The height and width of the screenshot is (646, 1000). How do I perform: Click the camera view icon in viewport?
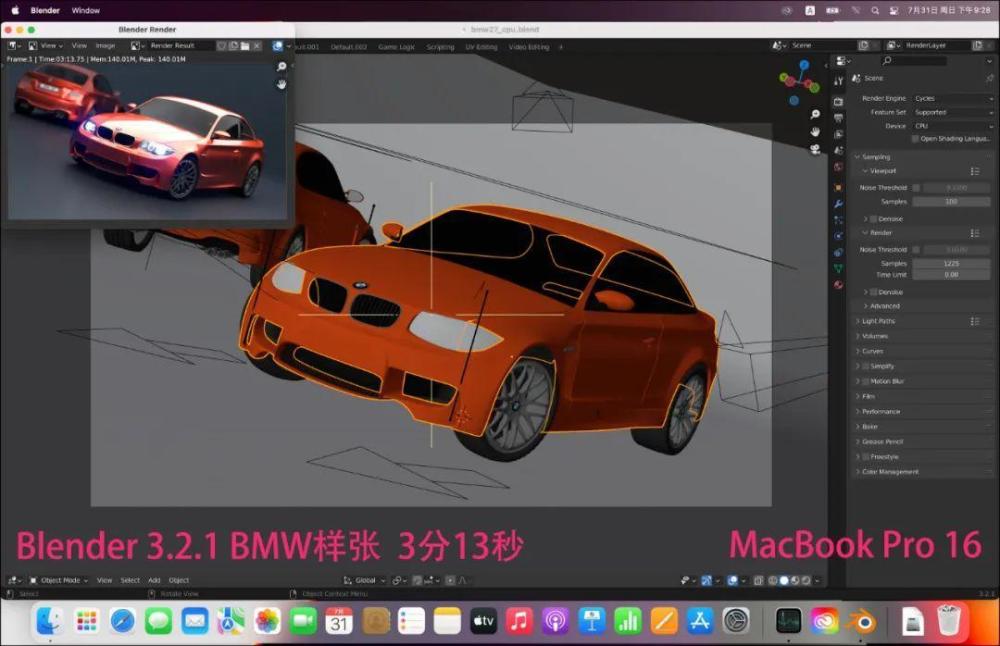pos(815,149)
